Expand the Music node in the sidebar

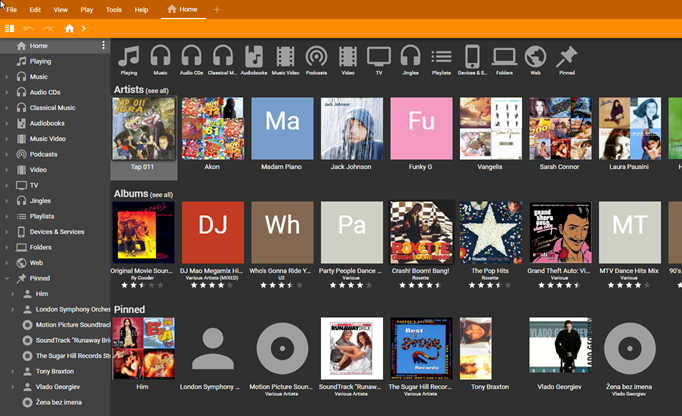[x=7, y=77]
